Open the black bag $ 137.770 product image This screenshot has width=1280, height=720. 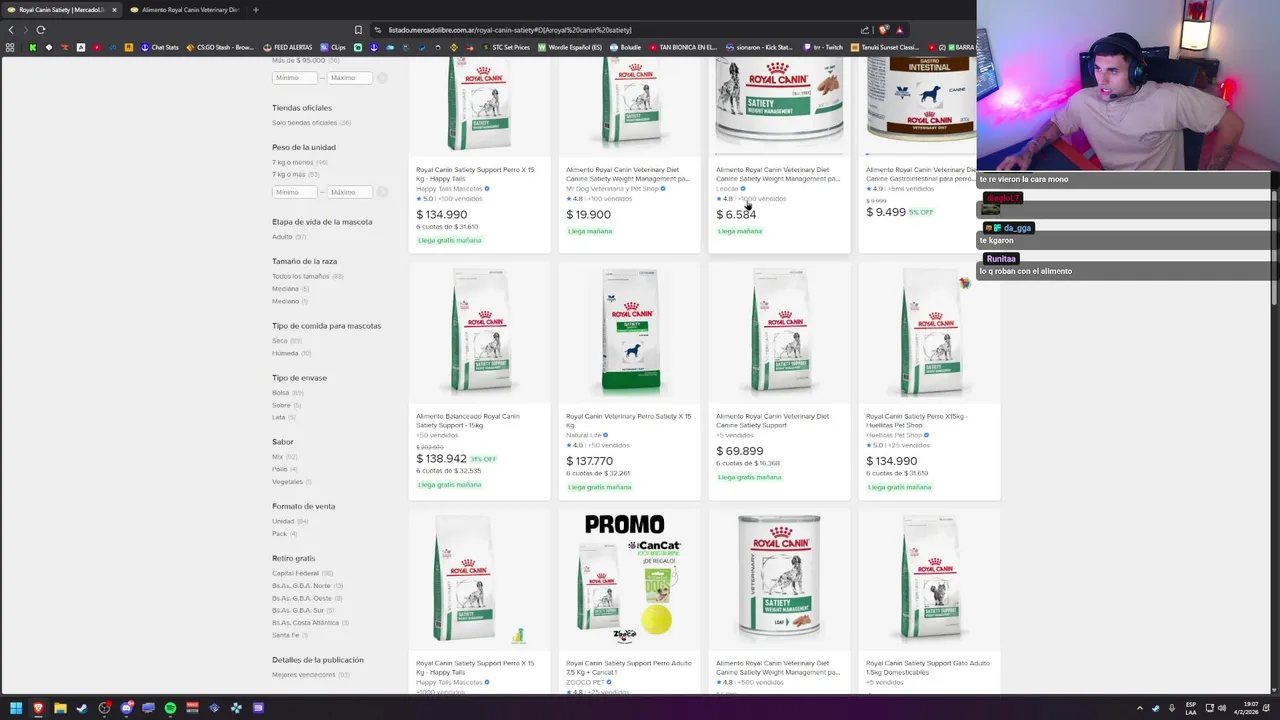[x=629, y=334]
